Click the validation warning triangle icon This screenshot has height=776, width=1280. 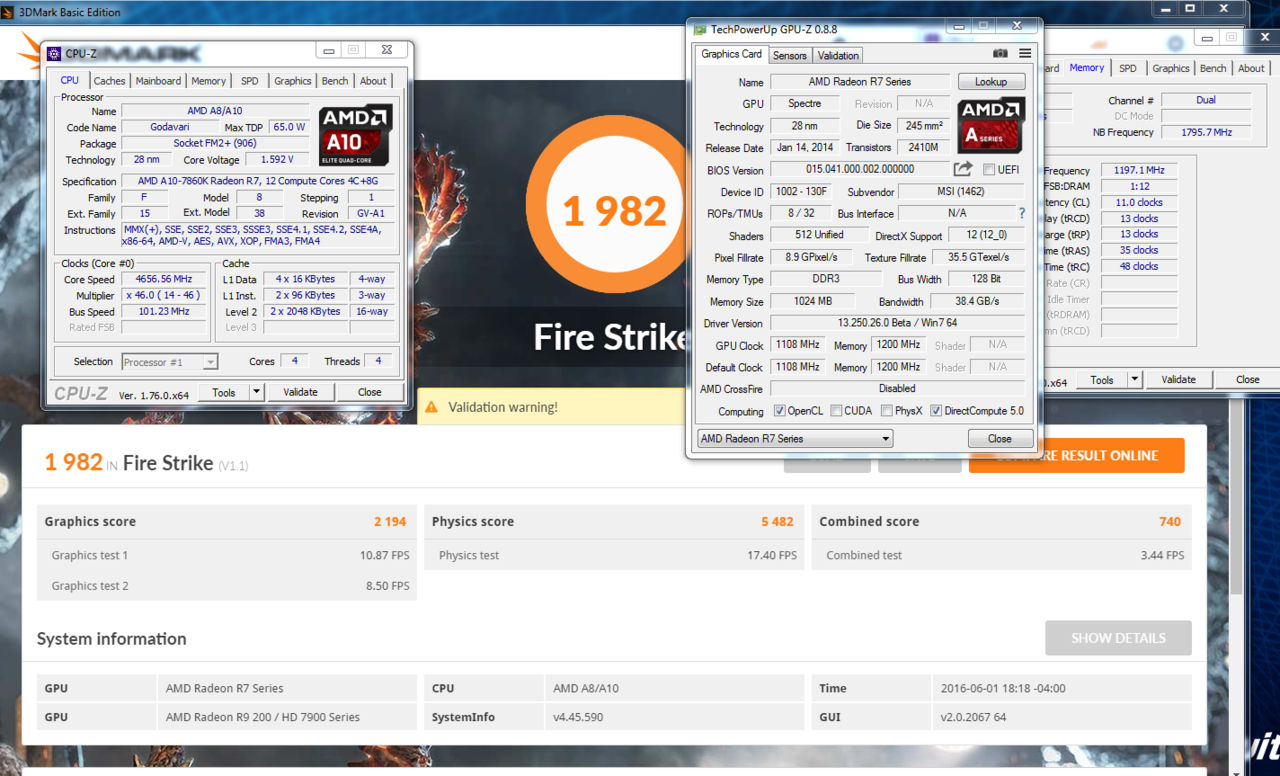point(431,407)
